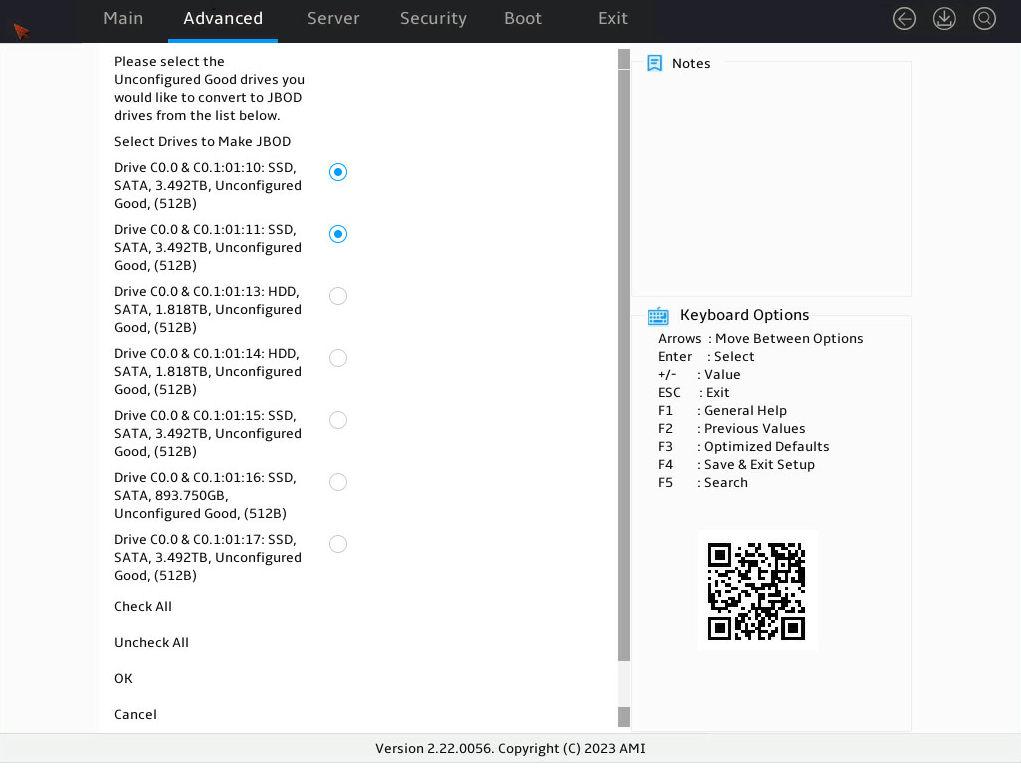Click the download/save icon in header
Screen dimensions: 1021x772
944,19
